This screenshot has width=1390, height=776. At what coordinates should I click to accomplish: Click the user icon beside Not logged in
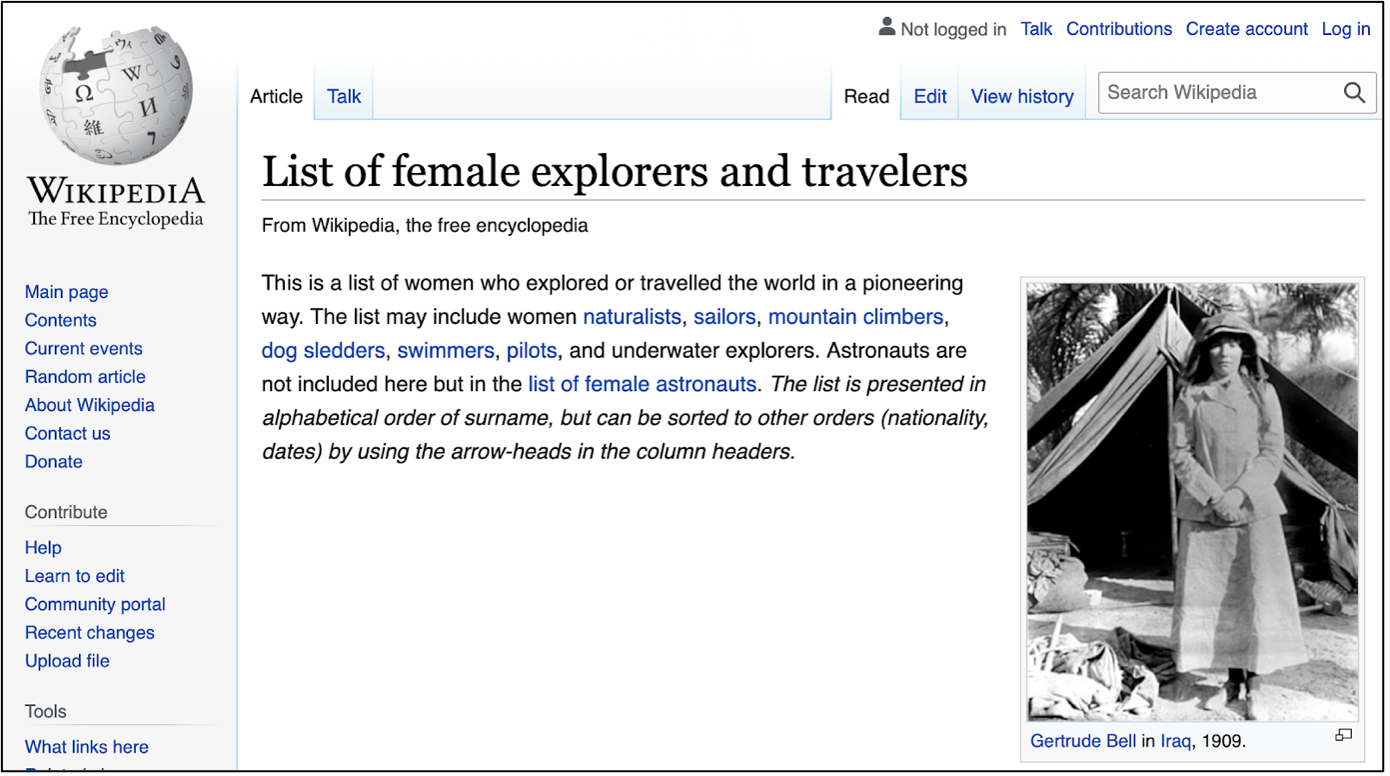pyautogui.click(x=886, y=28)
